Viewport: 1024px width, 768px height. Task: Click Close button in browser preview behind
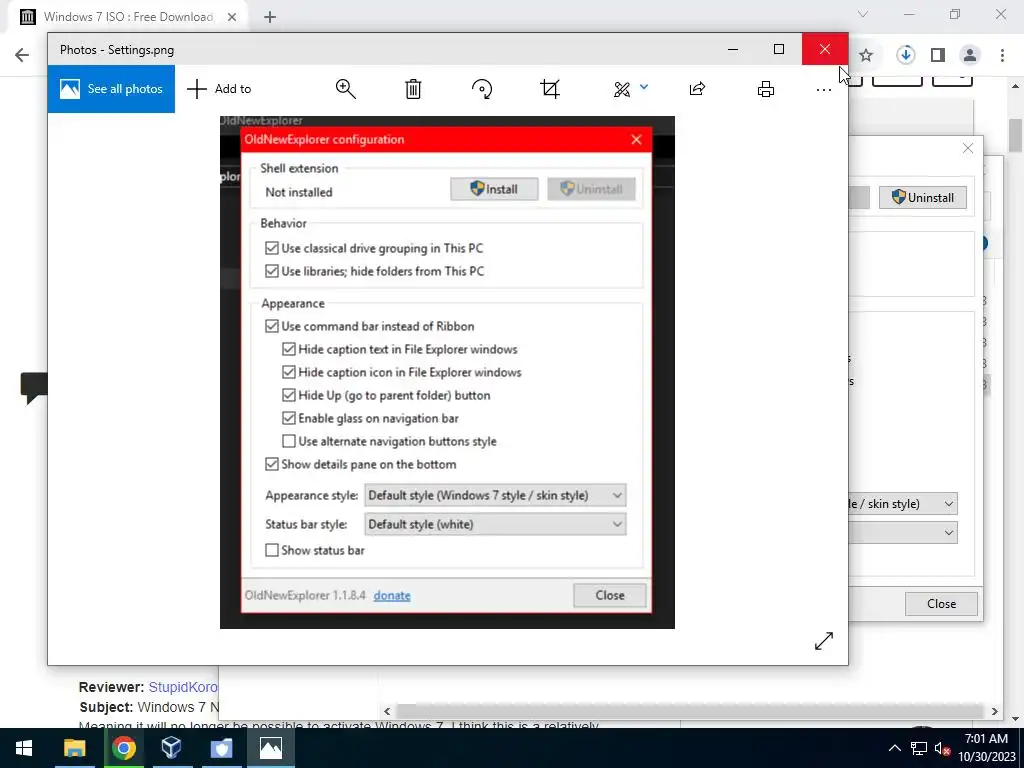[941, 604]
